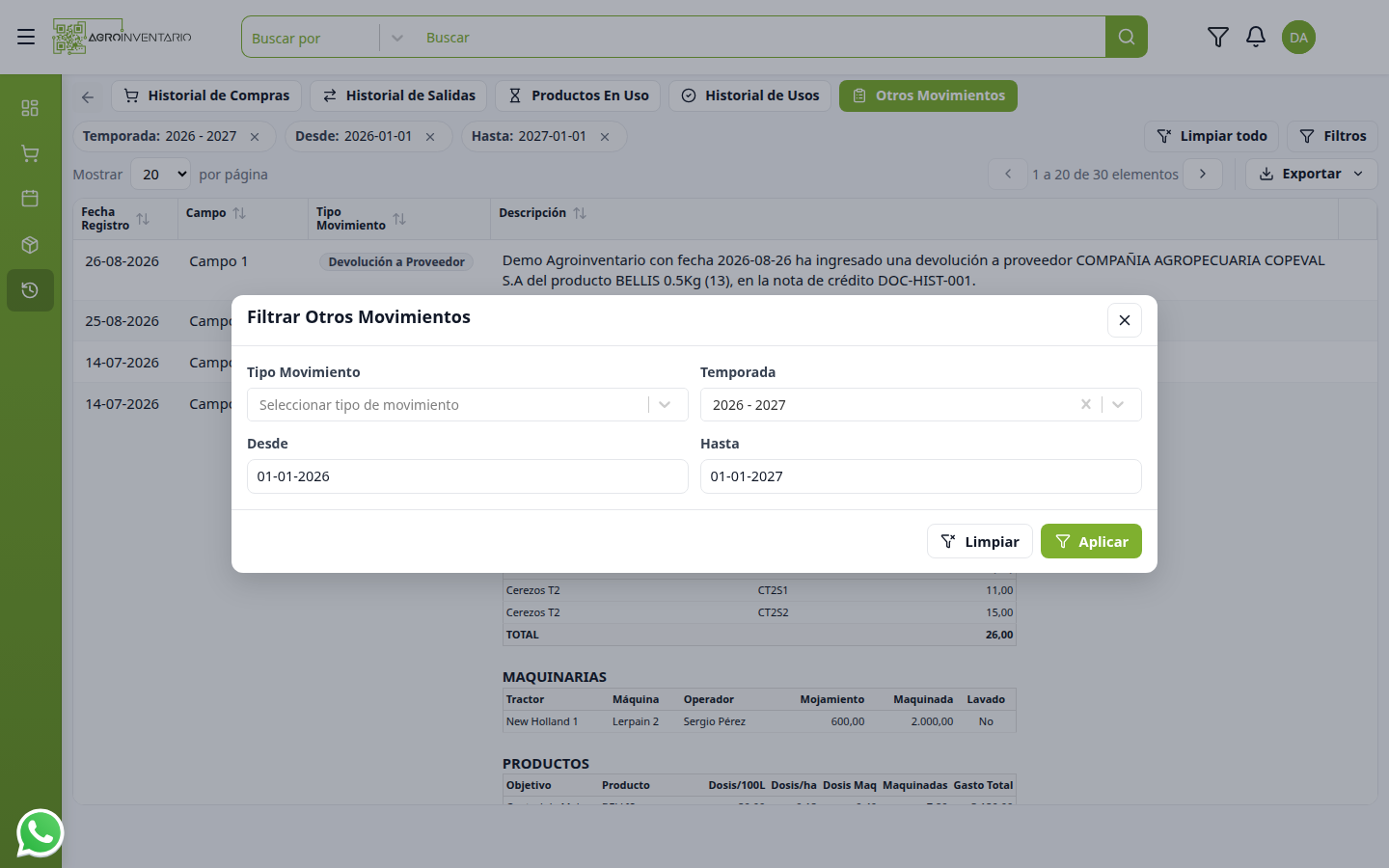Switch to Productos En Uso tab

click(578, 95)
